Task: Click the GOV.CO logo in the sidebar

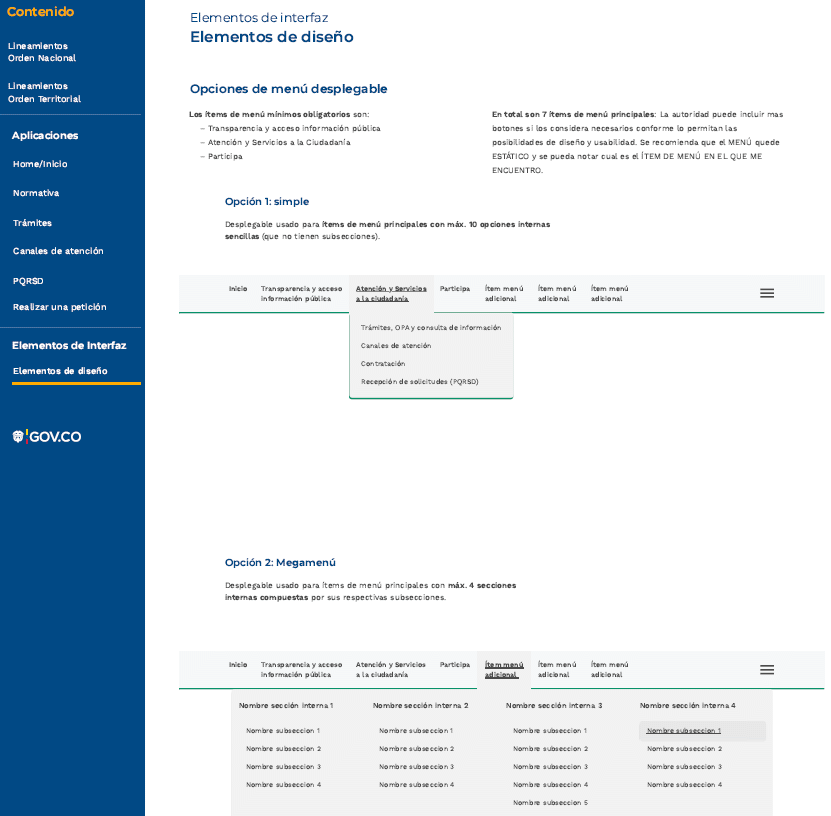Action: coord(47,437)
